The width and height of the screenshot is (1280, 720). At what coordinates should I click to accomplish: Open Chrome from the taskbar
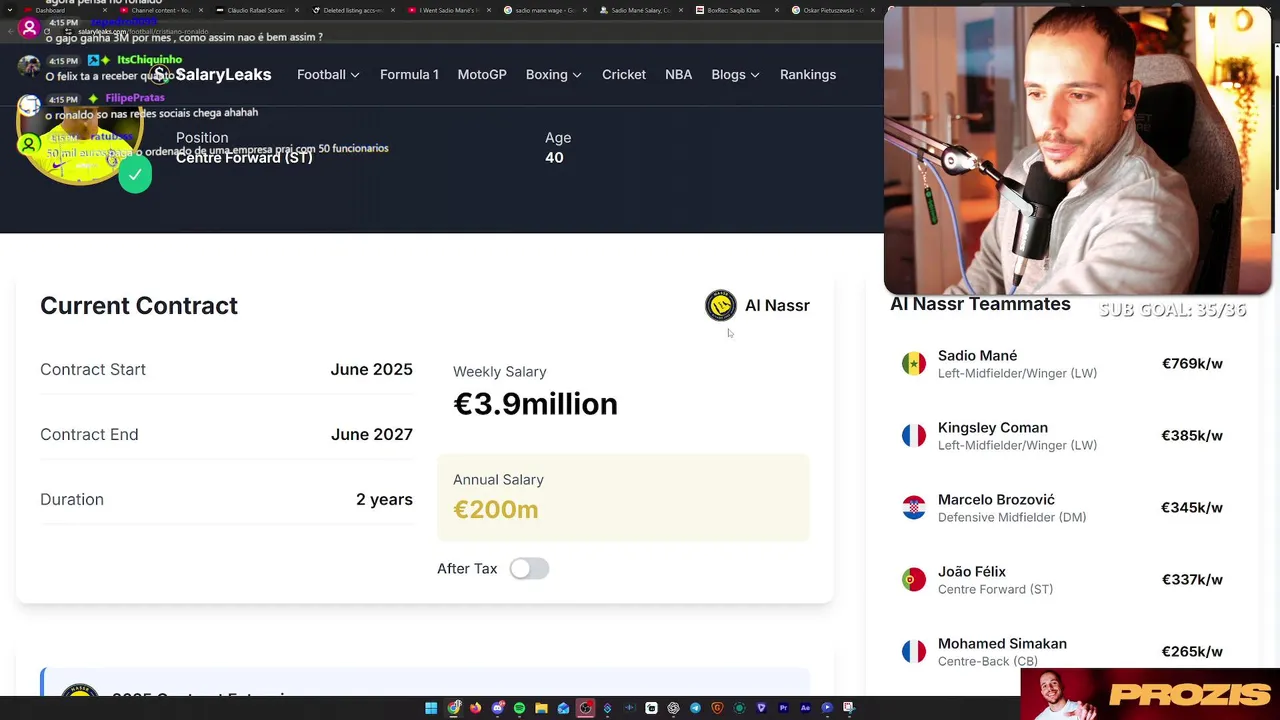(454, 708)
